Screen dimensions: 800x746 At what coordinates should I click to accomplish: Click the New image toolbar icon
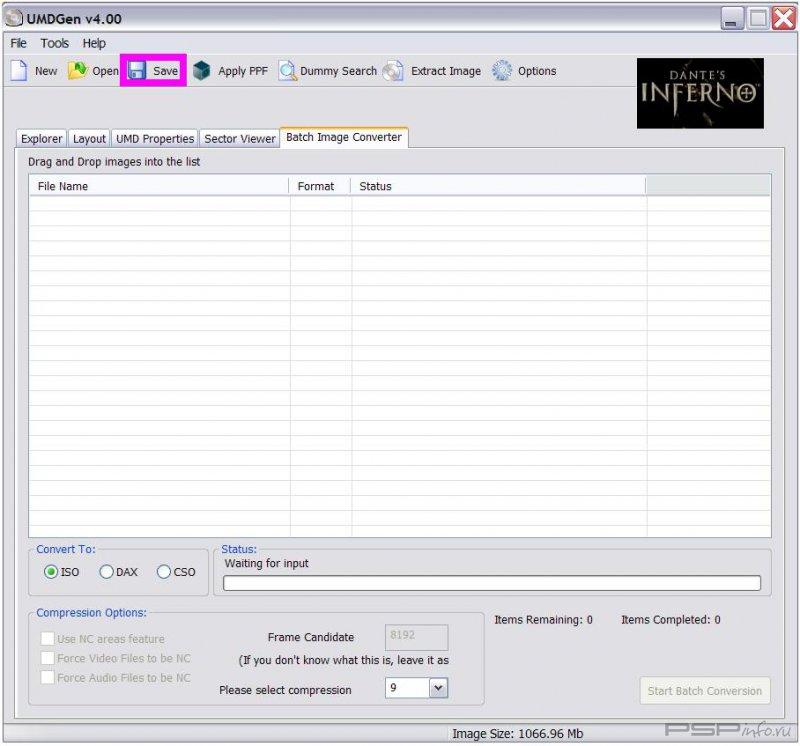(x=19, y=71)
